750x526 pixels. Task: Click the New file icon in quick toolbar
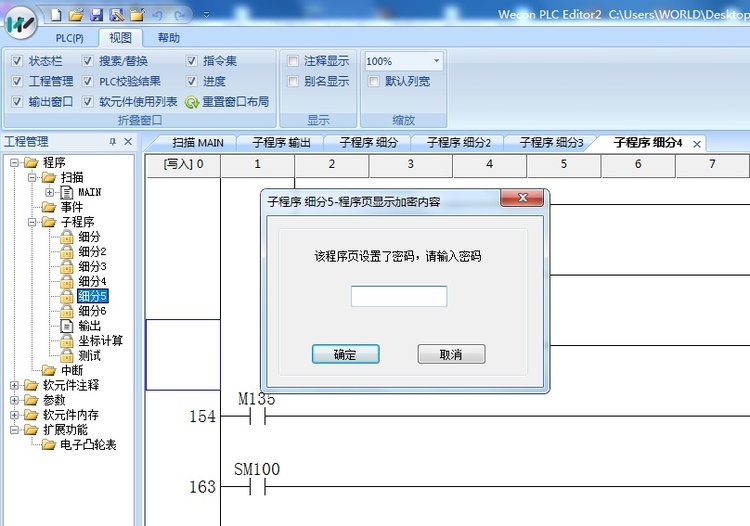point(56,15)
